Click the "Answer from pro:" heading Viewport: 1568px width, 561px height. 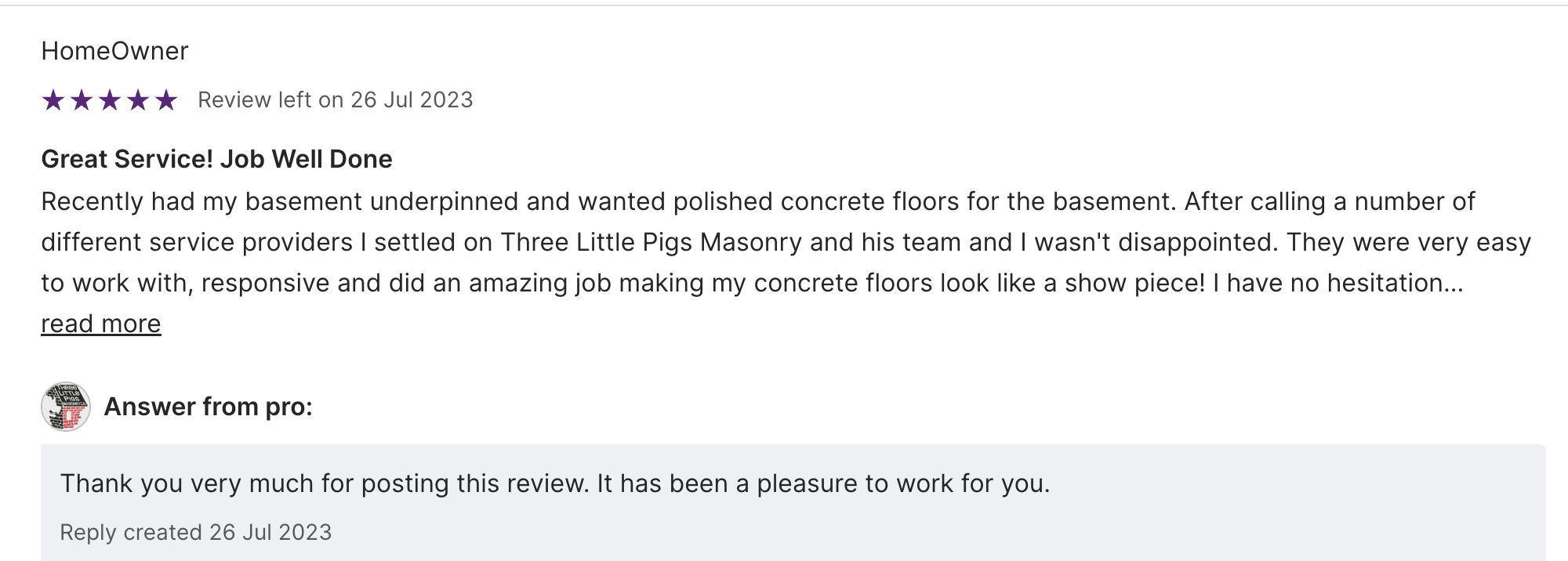(209, 407)
